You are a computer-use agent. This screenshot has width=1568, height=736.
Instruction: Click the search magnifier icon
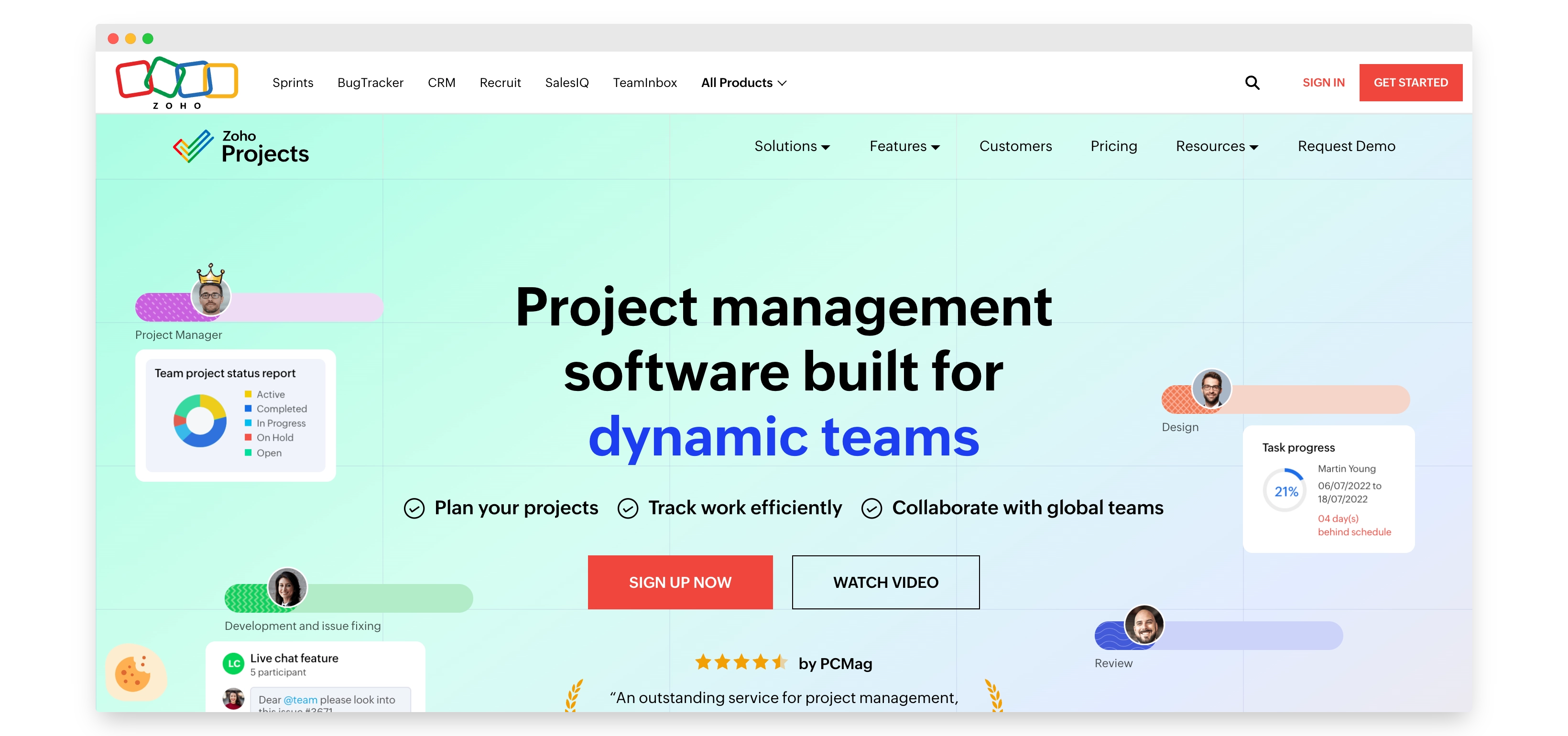click(x=1252, y=83)
